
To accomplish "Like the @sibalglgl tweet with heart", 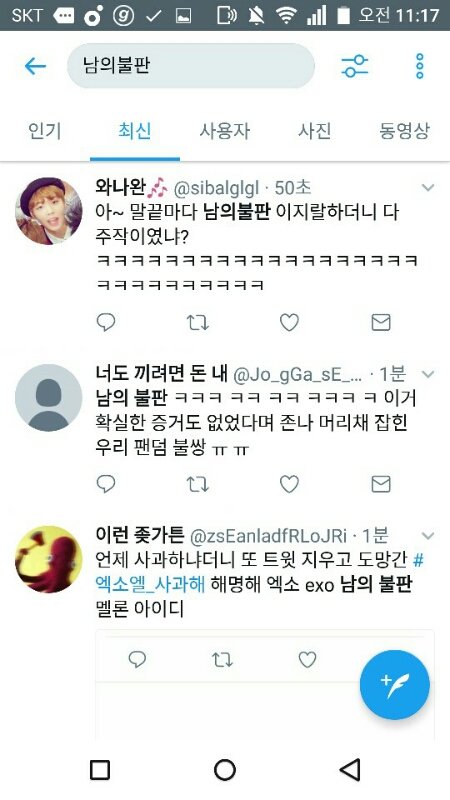I will pos(289,322).
